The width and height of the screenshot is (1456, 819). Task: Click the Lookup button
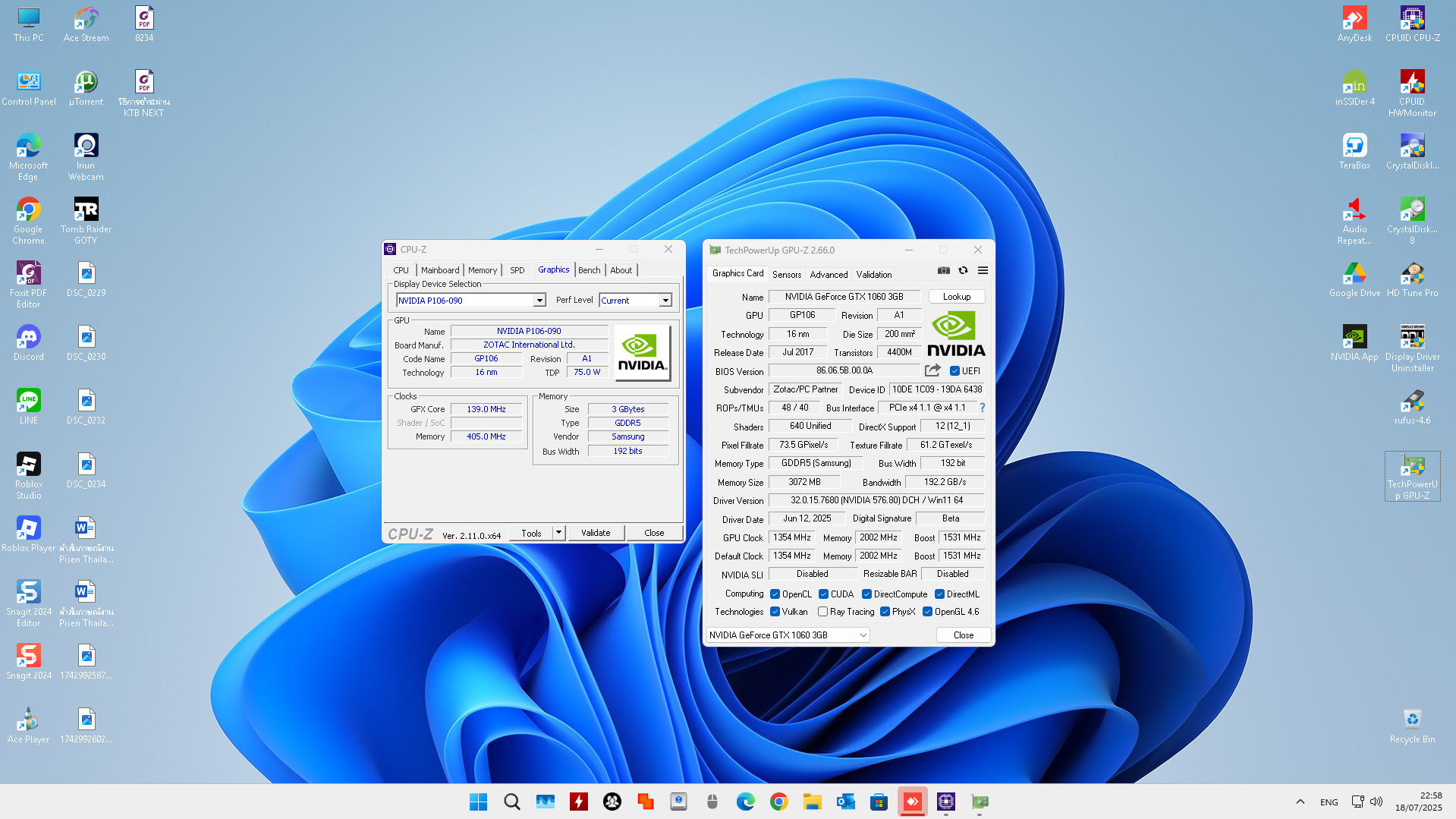(956, 297)
